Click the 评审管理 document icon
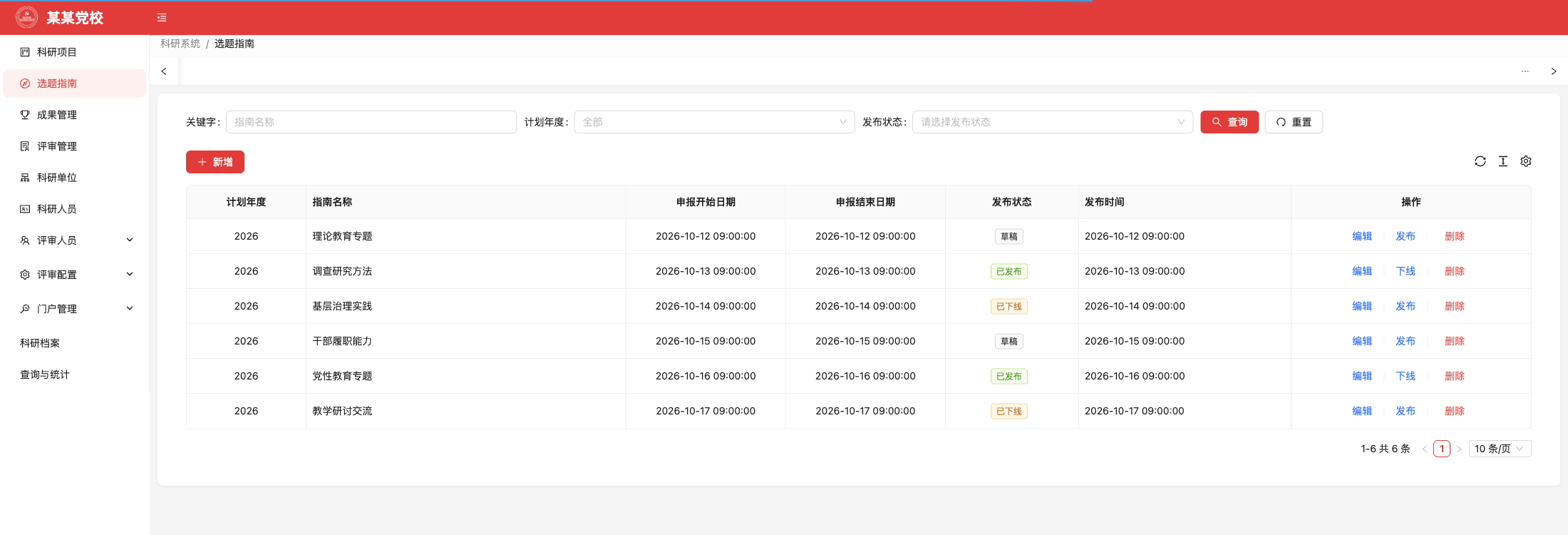 (x=25, y=146)
